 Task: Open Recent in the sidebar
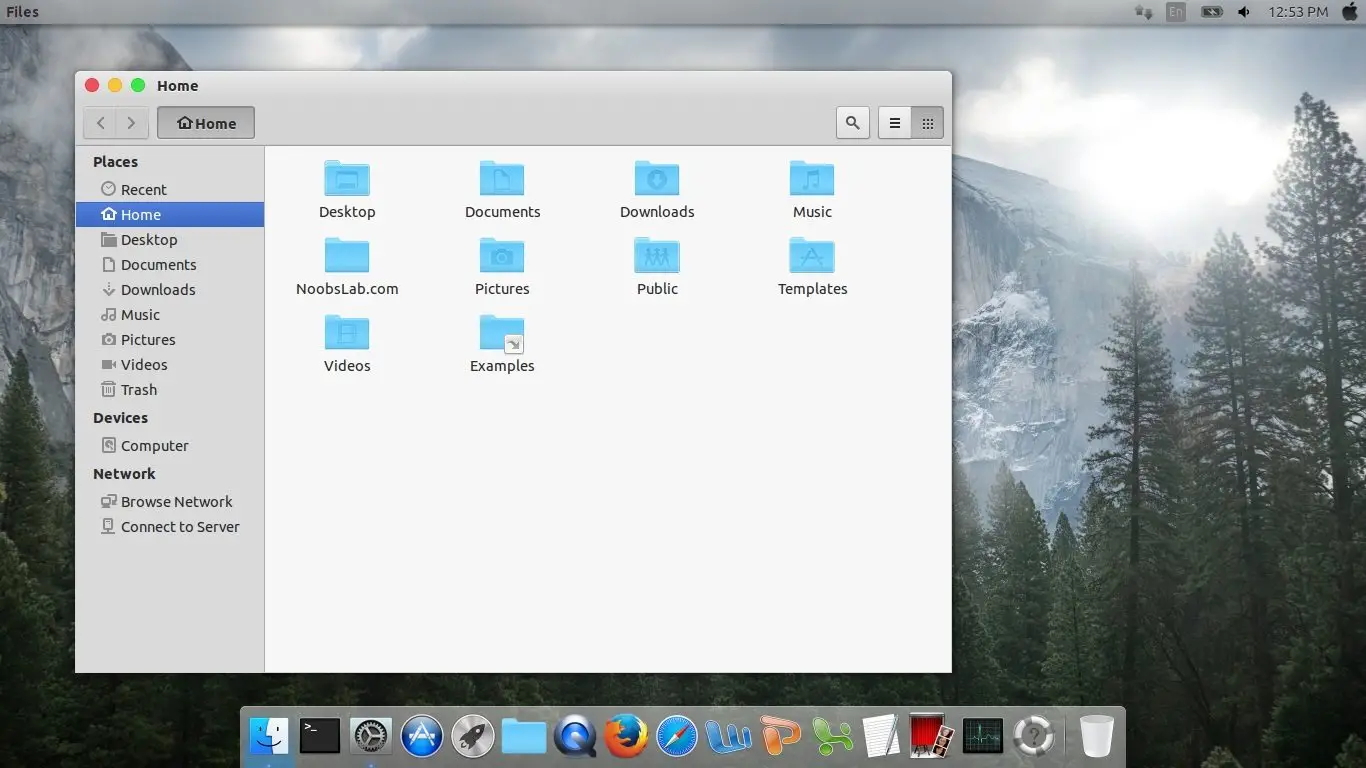(x=143, y=189)
